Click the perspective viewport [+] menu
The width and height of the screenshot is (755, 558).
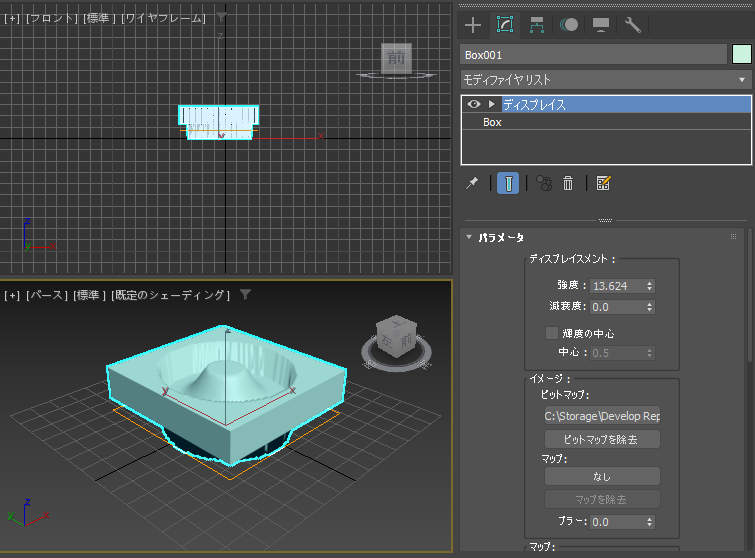click(12, 295)
